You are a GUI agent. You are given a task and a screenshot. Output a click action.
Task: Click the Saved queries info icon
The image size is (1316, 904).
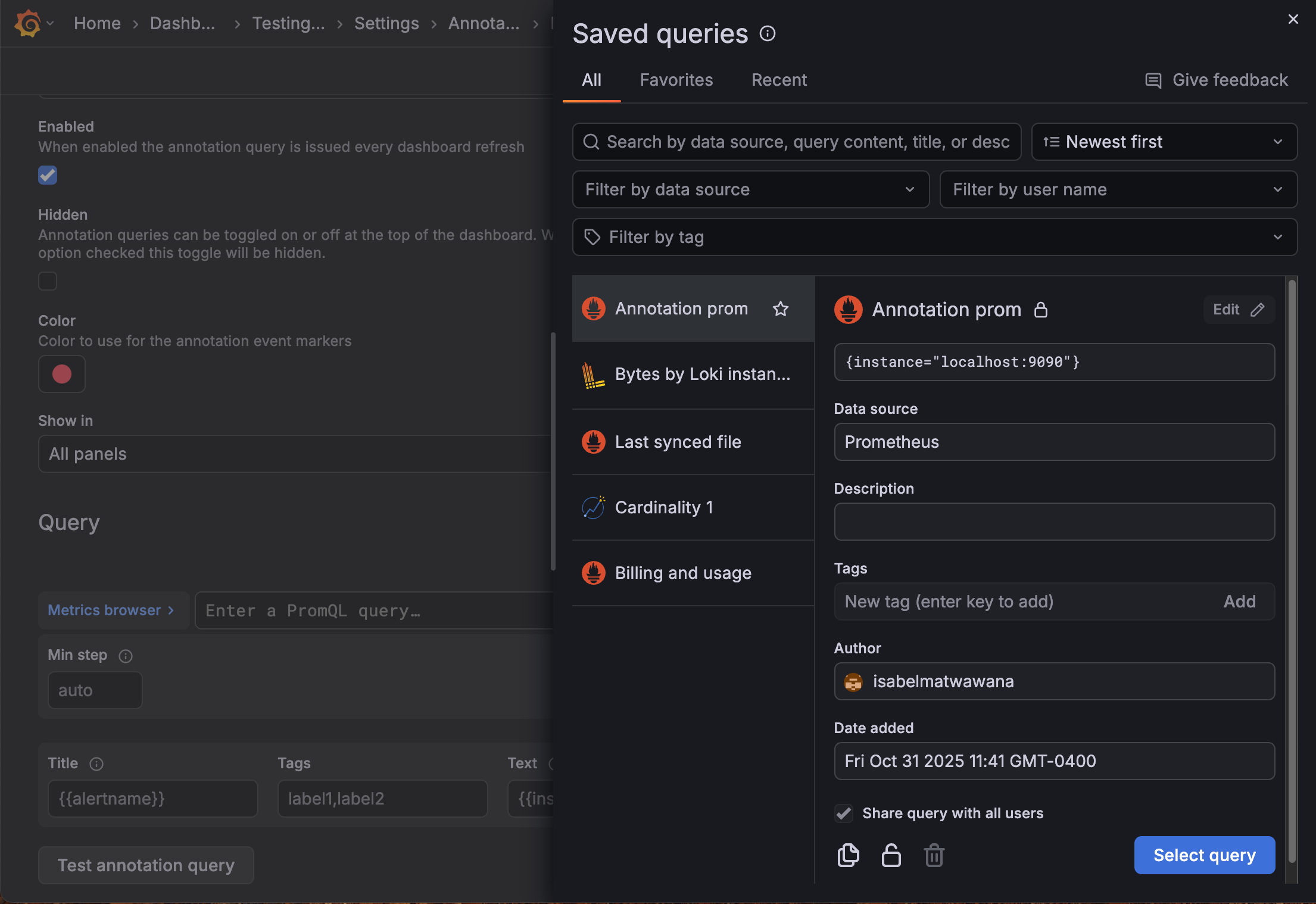pyautogui.click(x=768, y=33)
